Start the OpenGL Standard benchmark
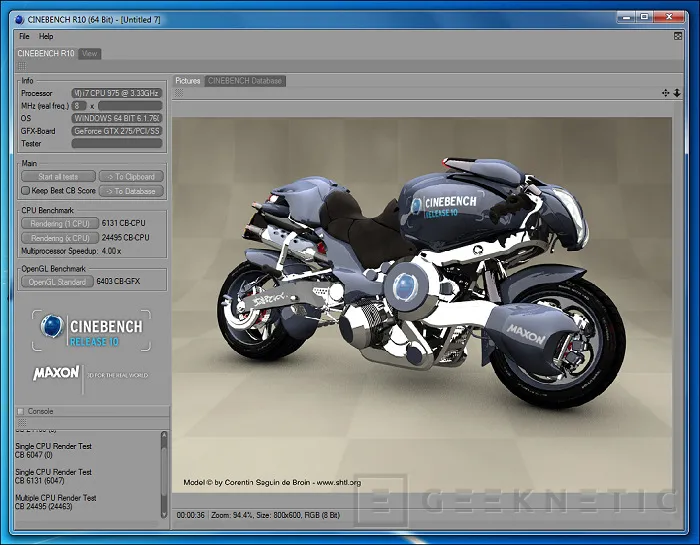This screenshot has height=545, width=700. pyautogui.click(x=57, y=282)
